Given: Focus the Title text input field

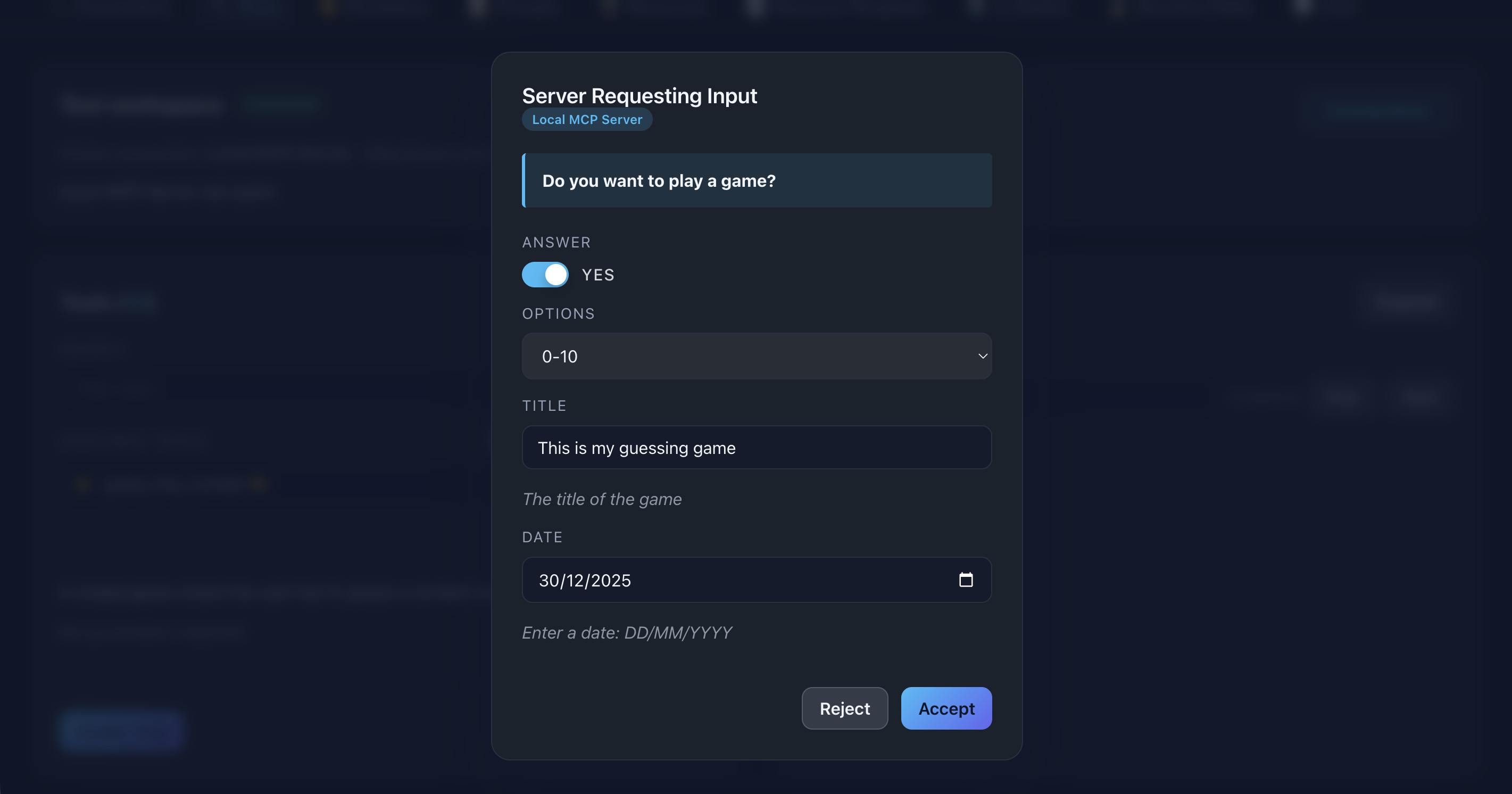Looking at the screenshot, I should (756, 448).
